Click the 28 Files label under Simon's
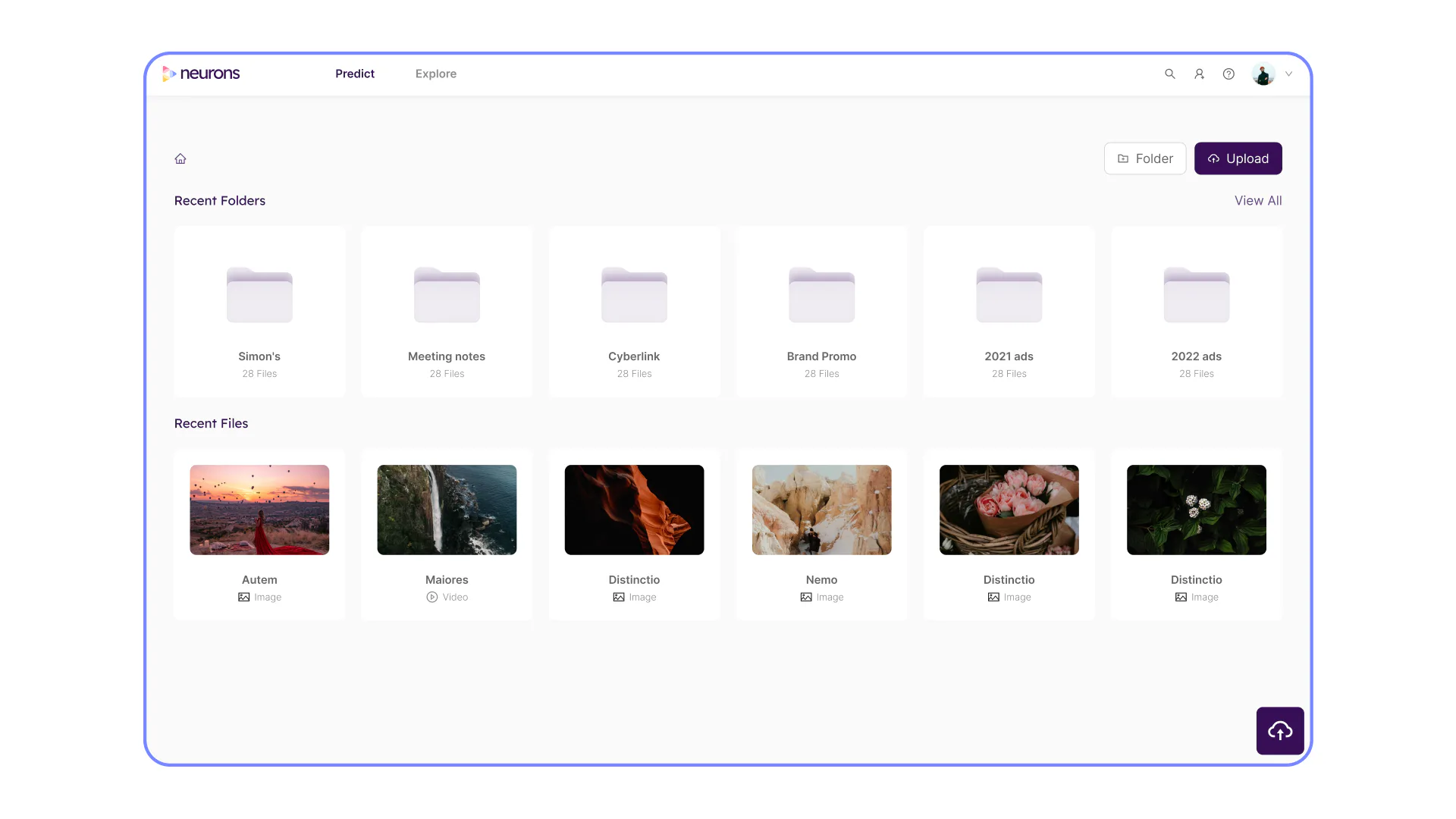Viewport: 1456px width, 819px height. [259, 374]
